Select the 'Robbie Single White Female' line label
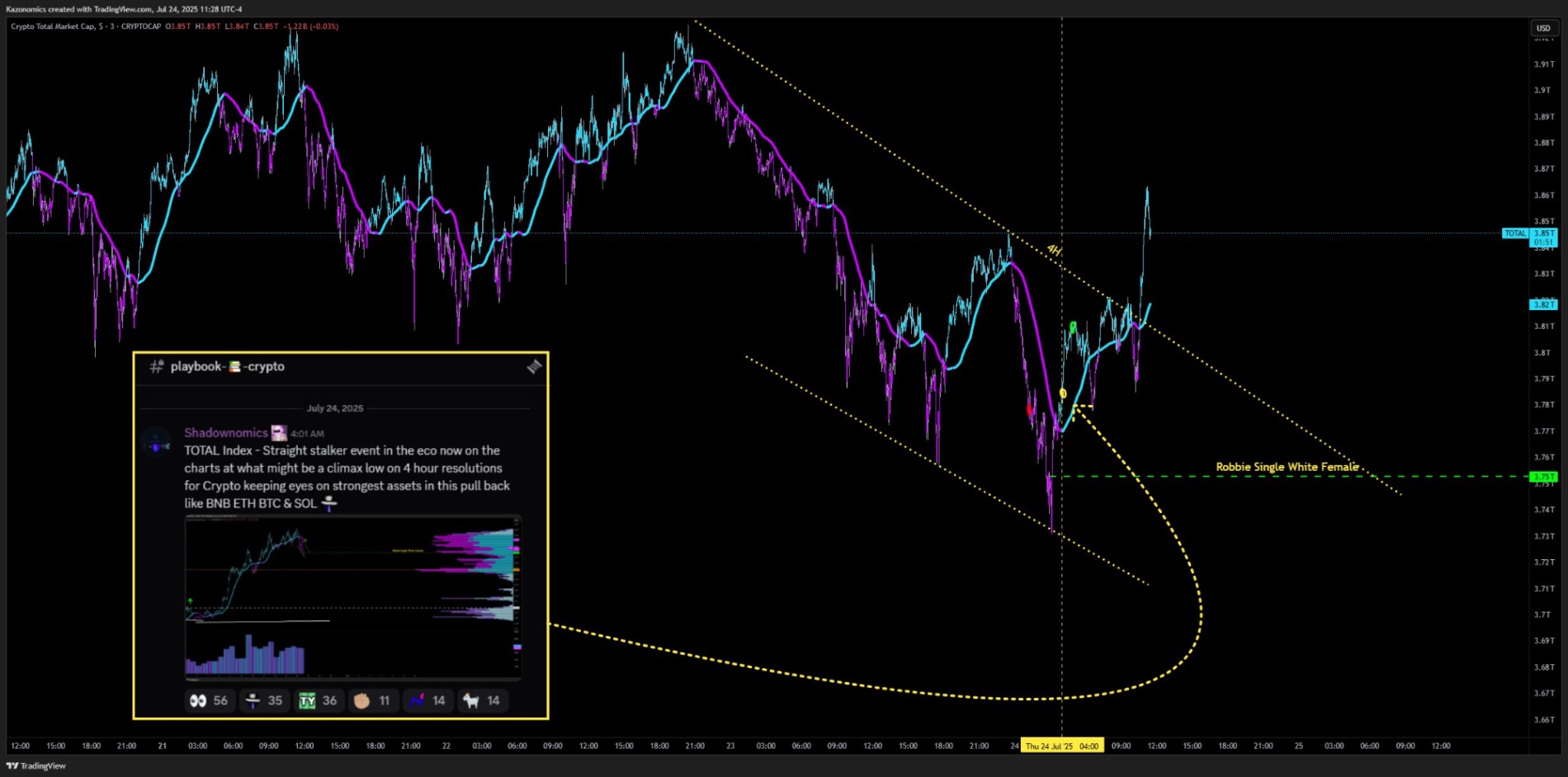Viewport: 1568px width, 777px height. pyautogui.click(x=1287, y=467)
